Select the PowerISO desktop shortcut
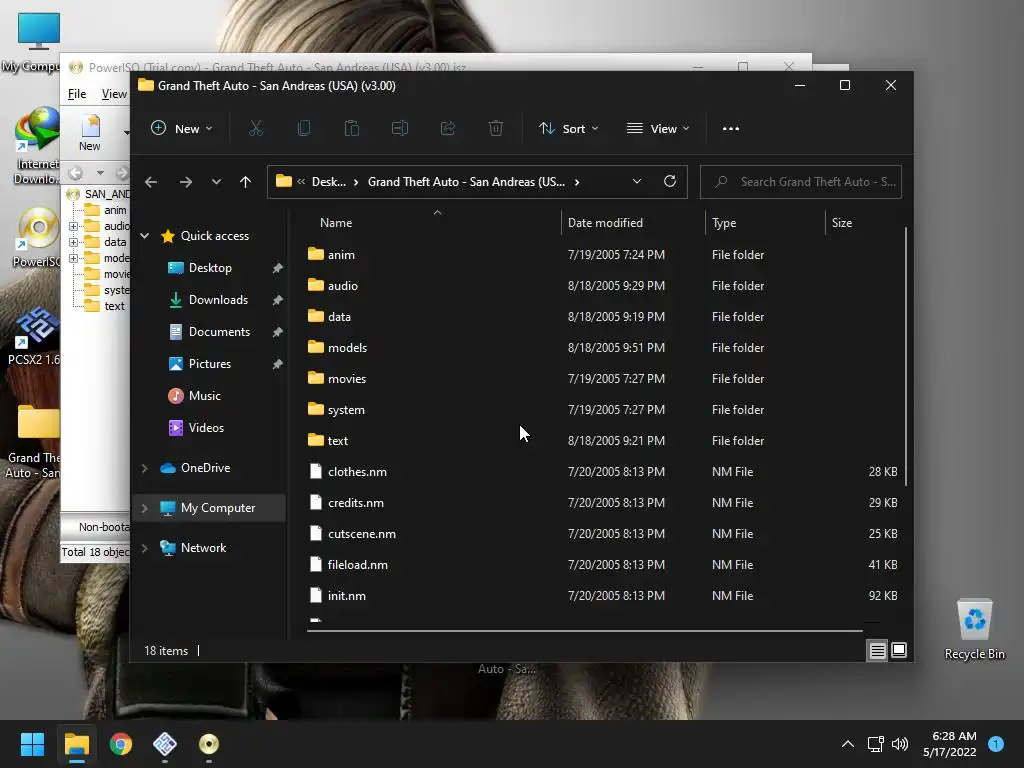1024x768 pixels. [37, 238]
